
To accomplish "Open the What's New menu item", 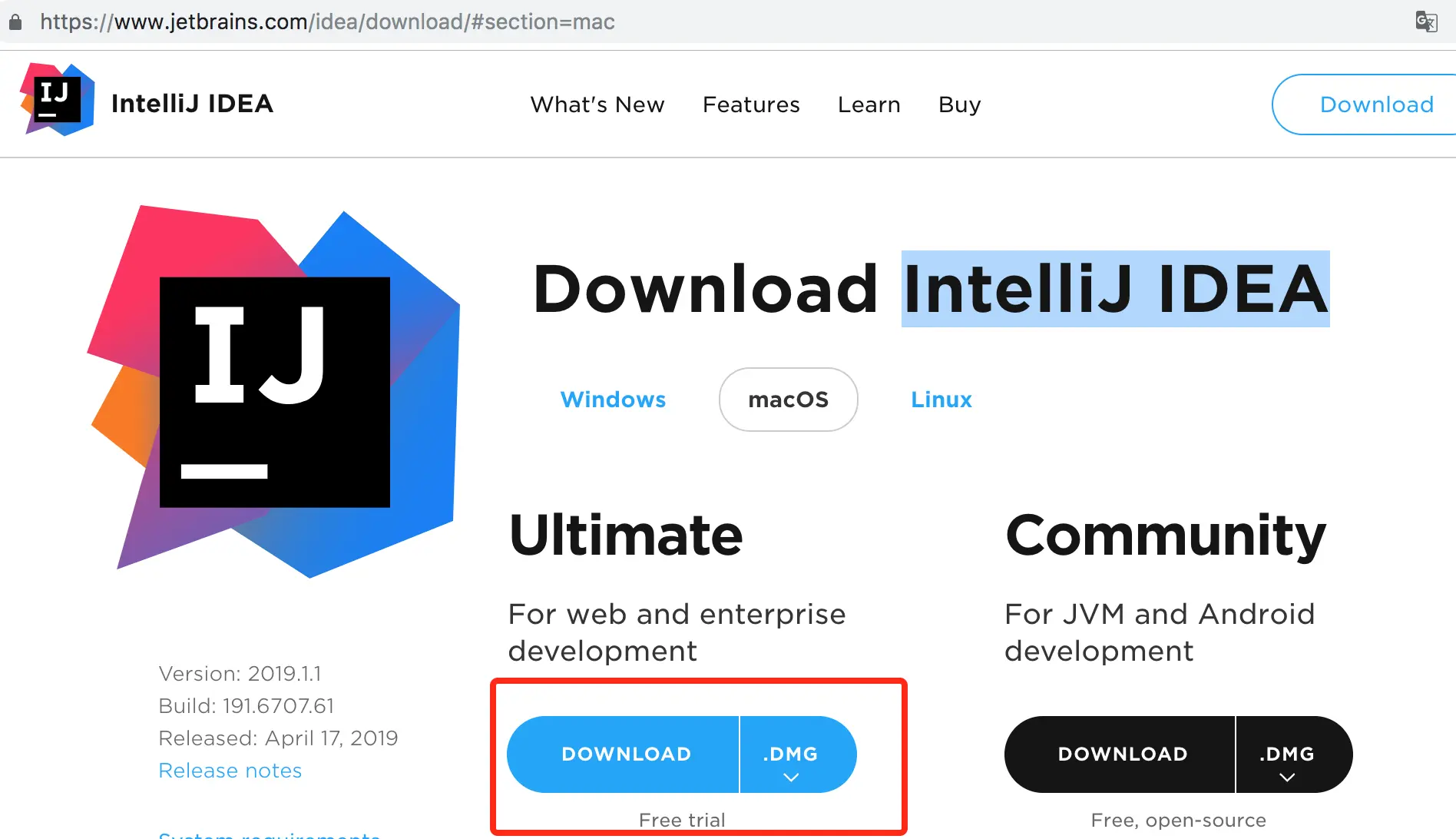I will click(x=597, y=104).
